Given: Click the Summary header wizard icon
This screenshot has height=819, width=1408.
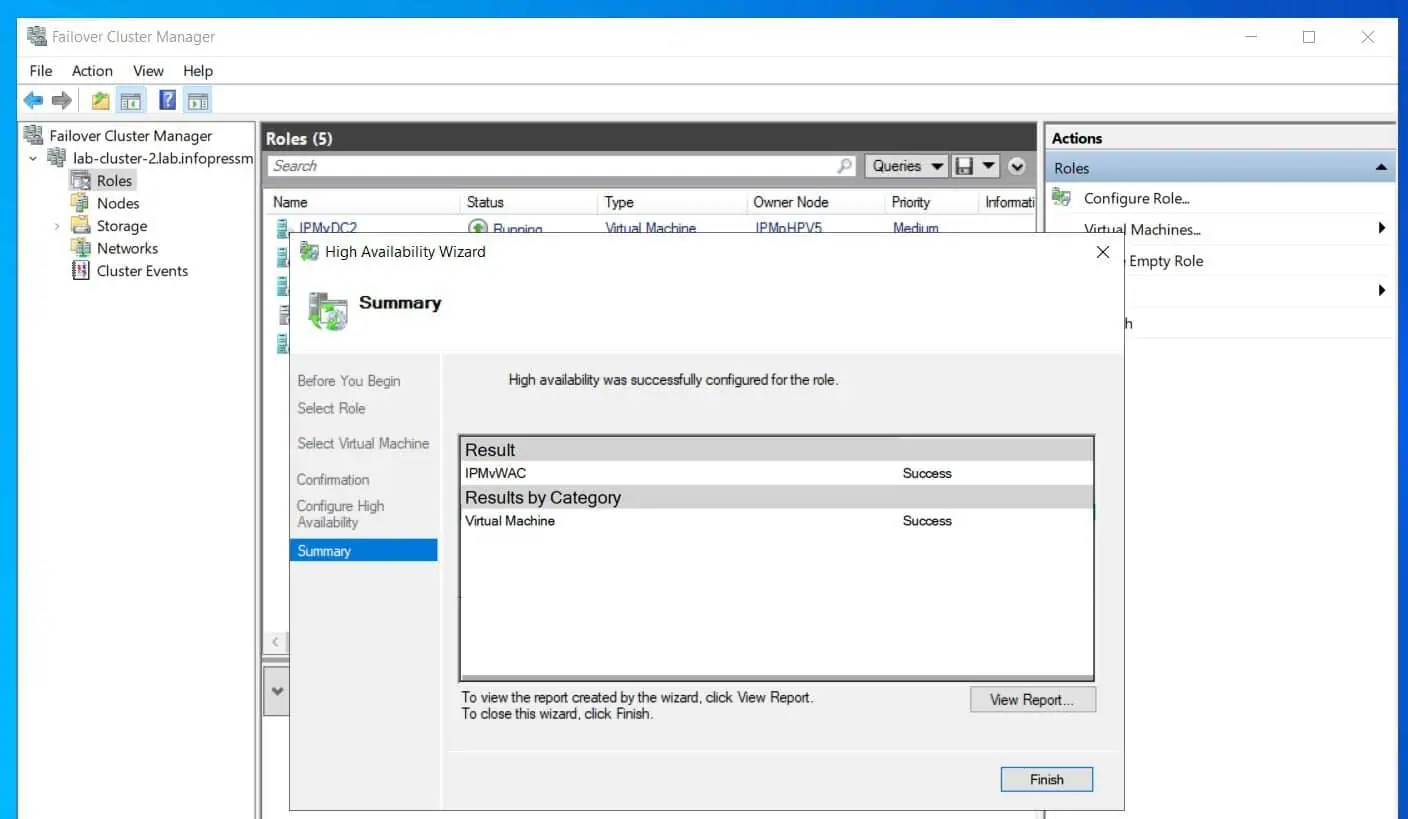Looking at the screenshot, I should (327, 310).
